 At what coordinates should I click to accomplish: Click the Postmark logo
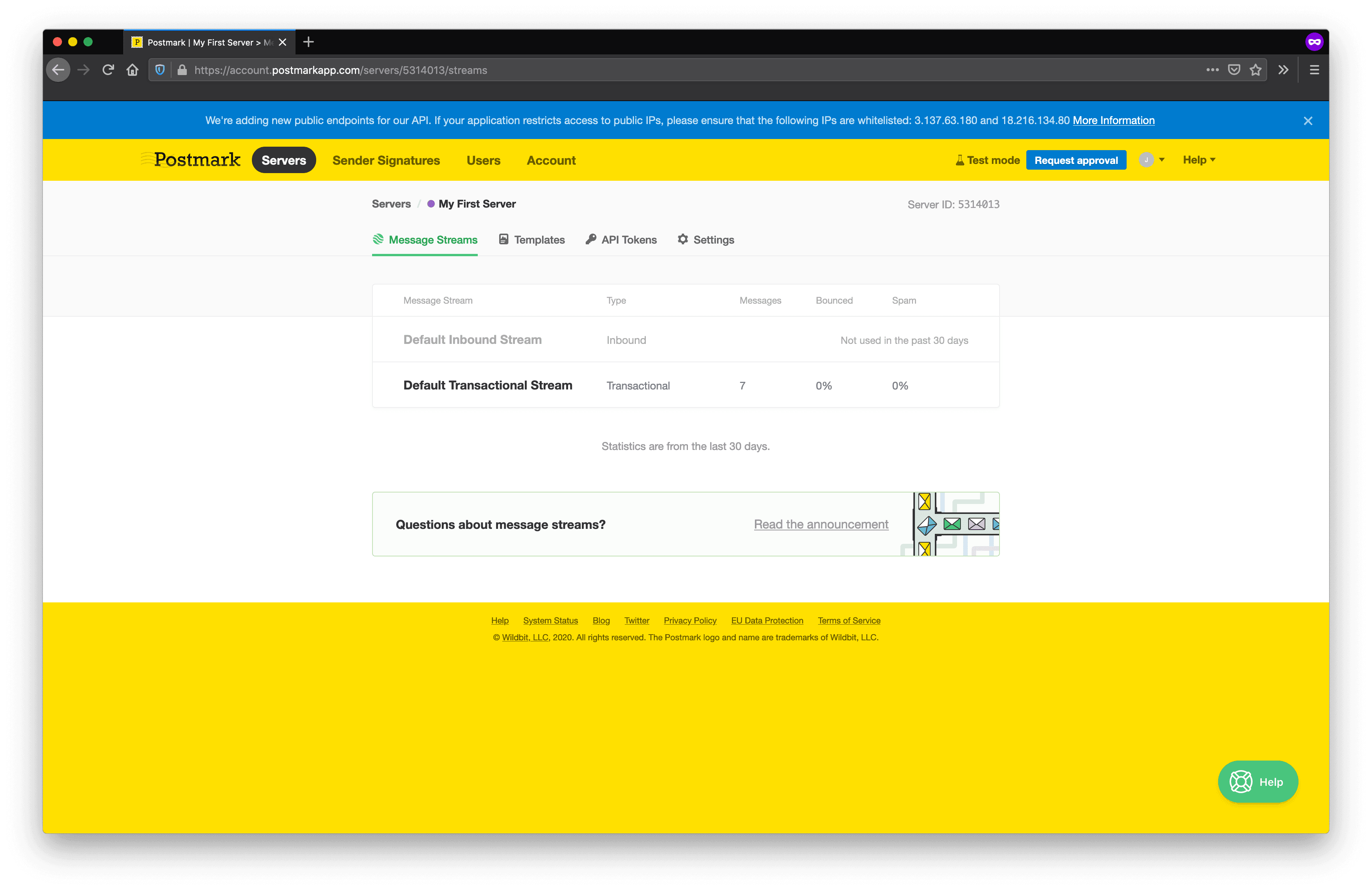tap(191, 160)
